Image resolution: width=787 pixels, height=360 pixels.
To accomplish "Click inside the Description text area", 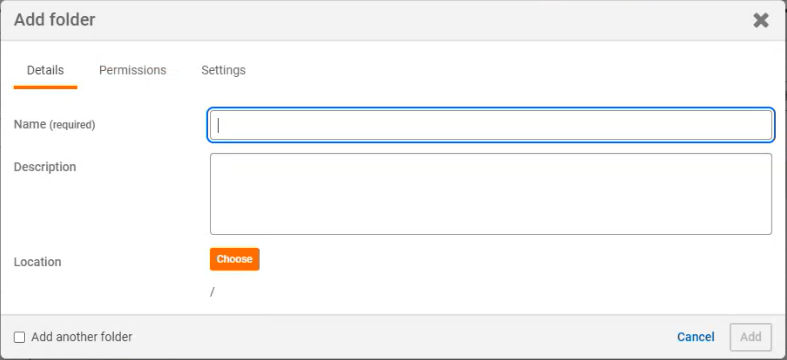I will (x=490, y=194).
